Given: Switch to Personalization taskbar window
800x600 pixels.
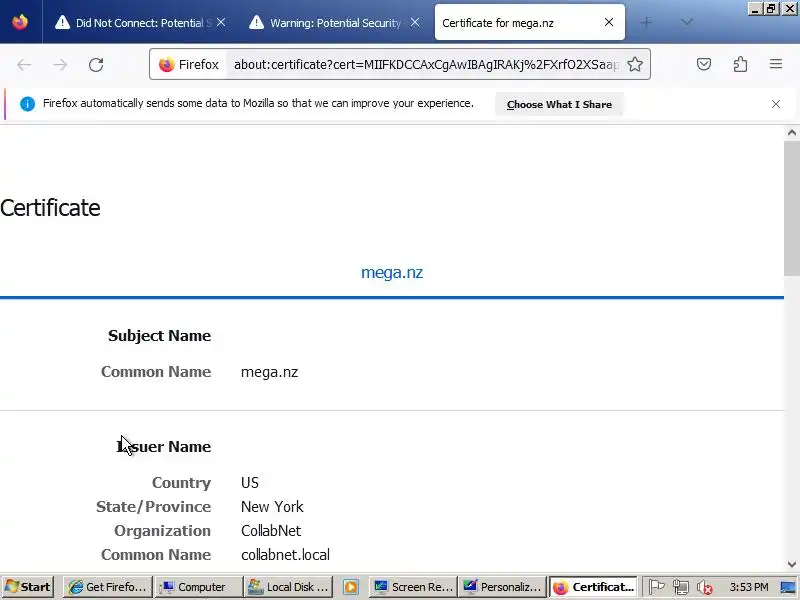Looking at the screenshot, I should coord(503,587).
